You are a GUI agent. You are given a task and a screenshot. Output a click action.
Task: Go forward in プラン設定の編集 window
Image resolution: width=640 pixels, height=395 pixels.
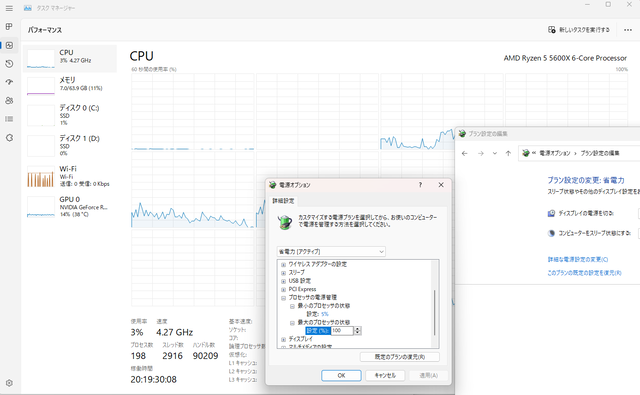pos(481,153)
